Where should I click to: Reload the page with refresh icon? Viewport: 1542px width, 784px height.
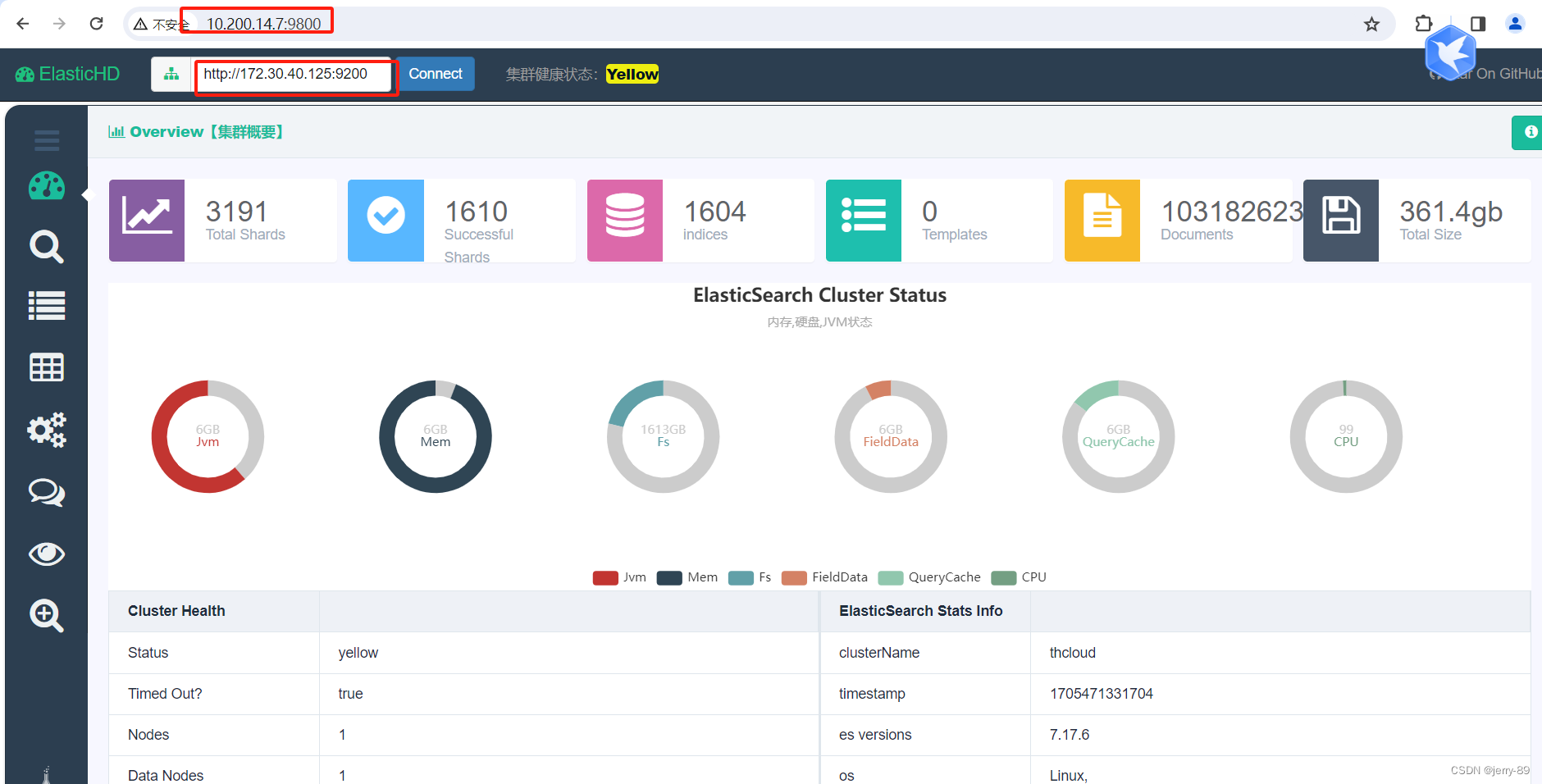[x=96, y=24]
